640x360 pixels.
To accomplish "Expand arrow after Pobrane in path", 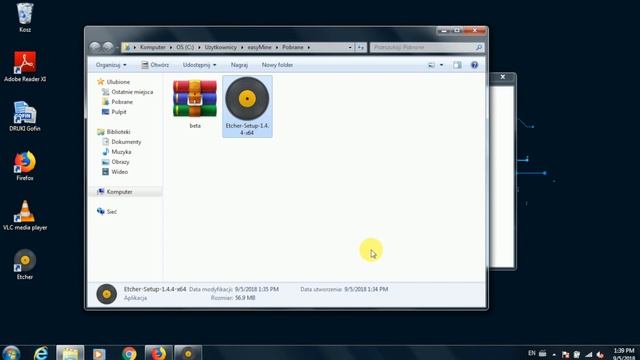I will [x=309, y=47].
